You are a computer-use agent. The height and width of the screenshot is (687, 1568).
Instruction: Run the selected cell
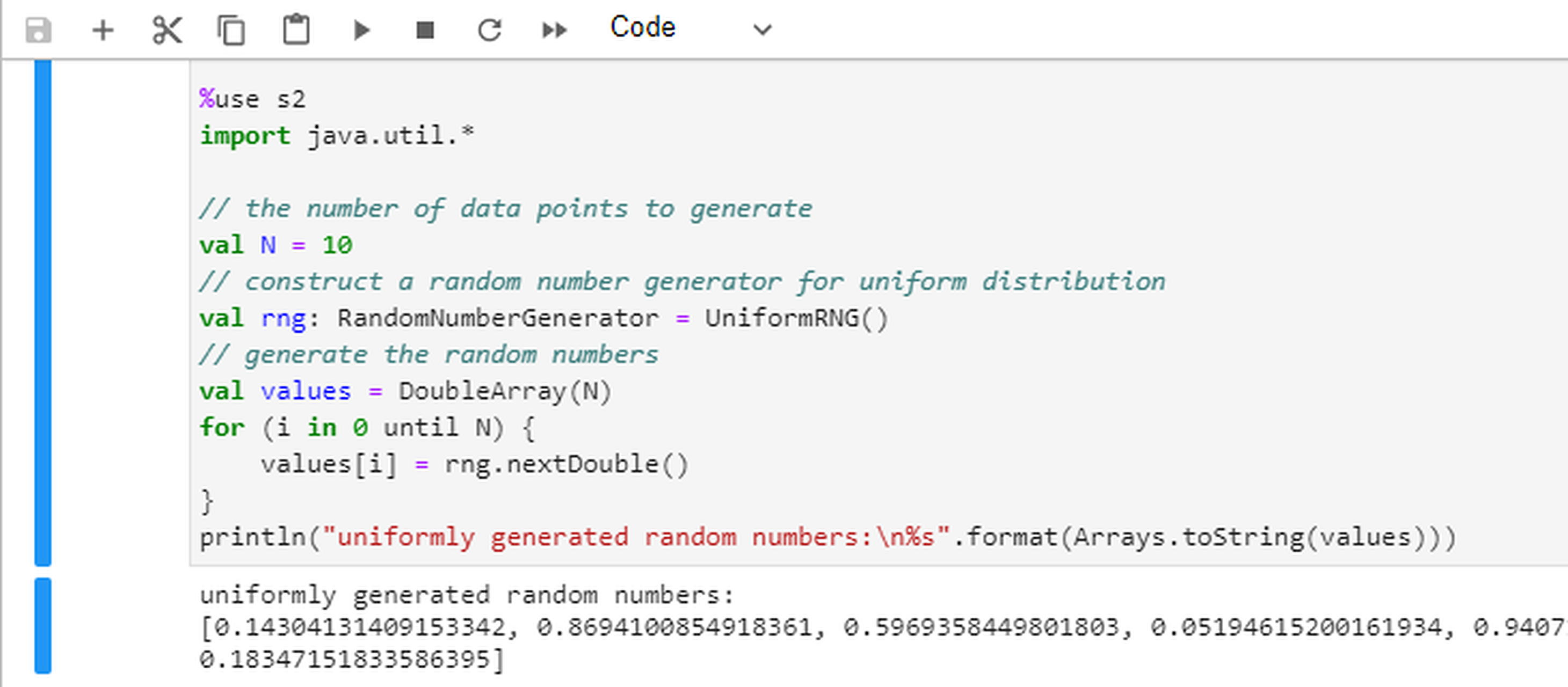[x=361, y=30]
